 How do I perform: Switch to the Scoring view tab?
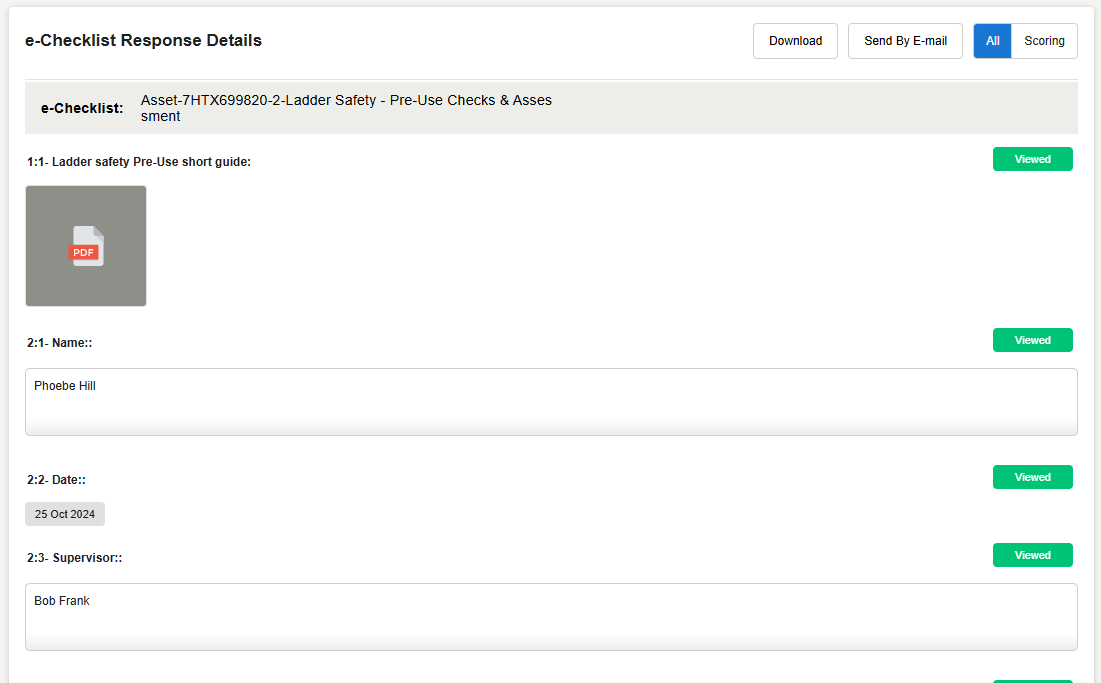(1044, 41)
